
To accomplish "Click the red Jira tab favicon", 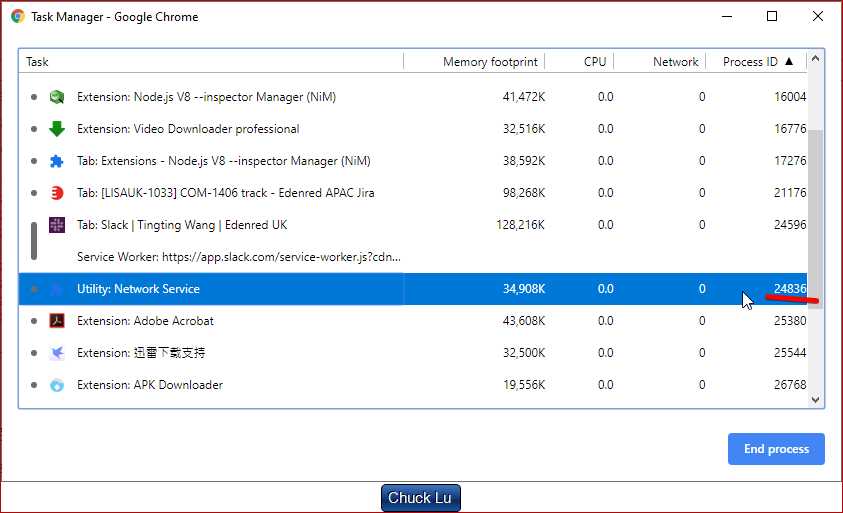I will (x=57, y=193).
